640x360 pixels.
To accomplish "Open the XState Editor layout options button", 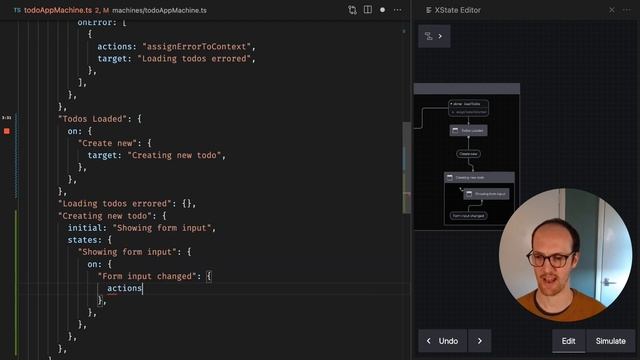I will 434,36.
